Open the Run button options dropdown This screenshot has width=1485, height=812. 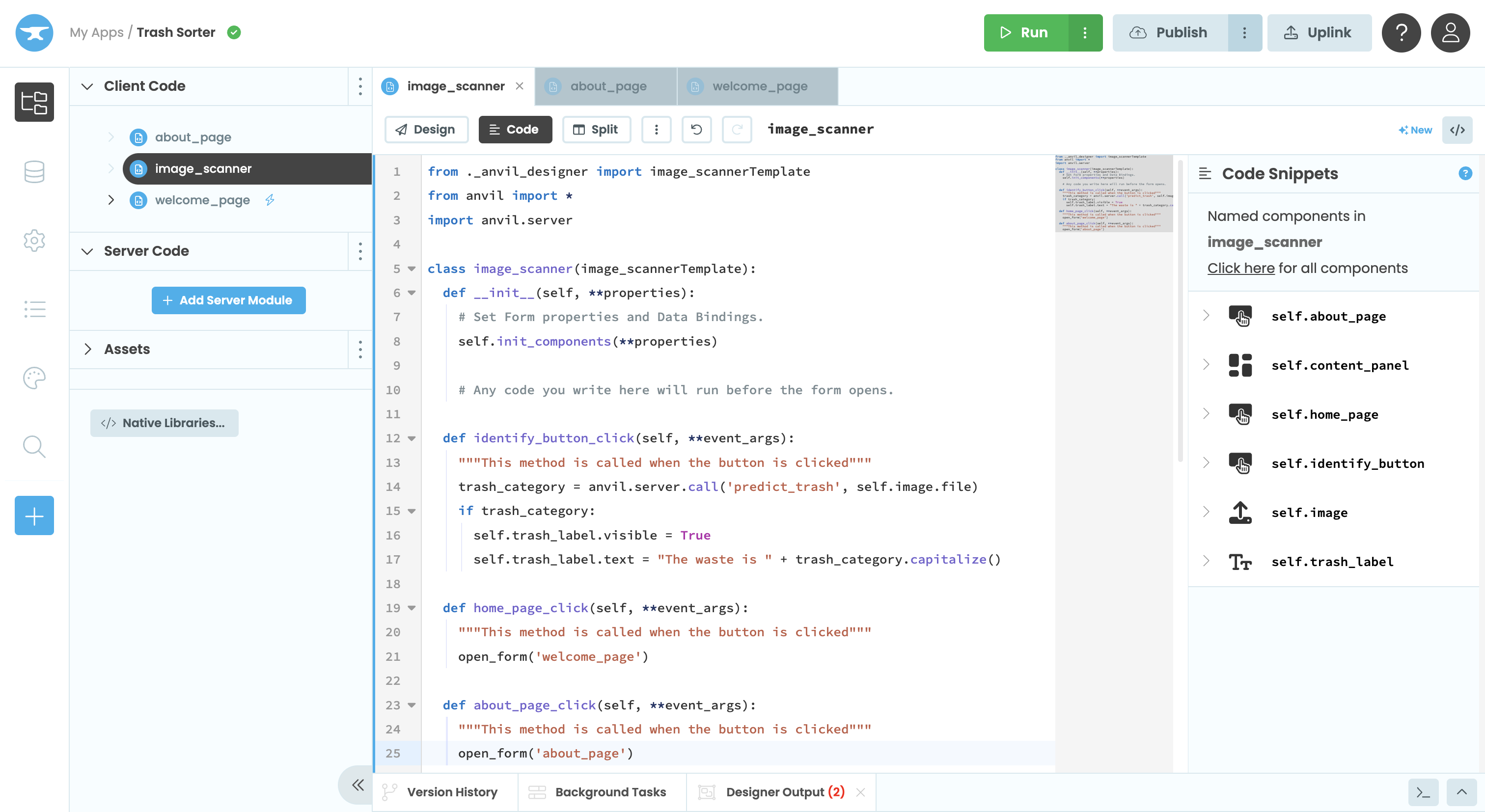[x=1085, y=33]
